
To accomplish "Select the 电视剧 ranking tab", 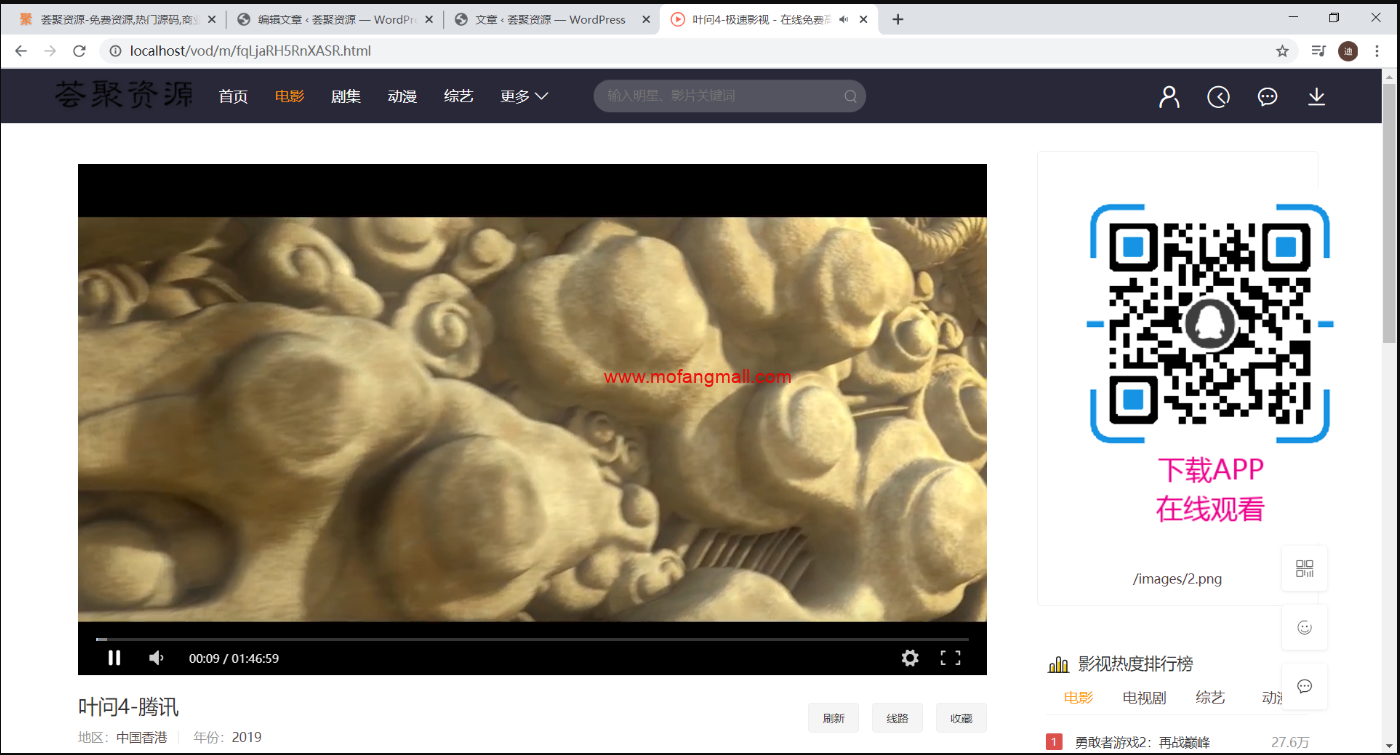I will (x=1144, y=697).
